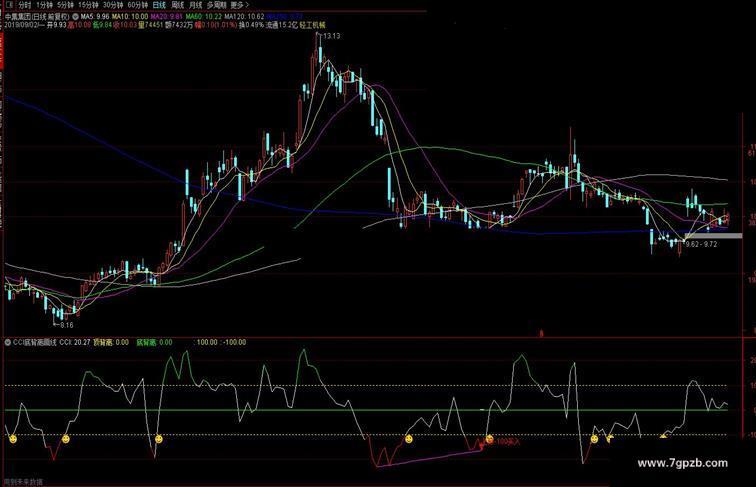Open the round dropdown icon before CCI底背离画线
Image resolution: width=756 pixels, height=487 pixels.
pyautogui.click(x=7, y=342)
